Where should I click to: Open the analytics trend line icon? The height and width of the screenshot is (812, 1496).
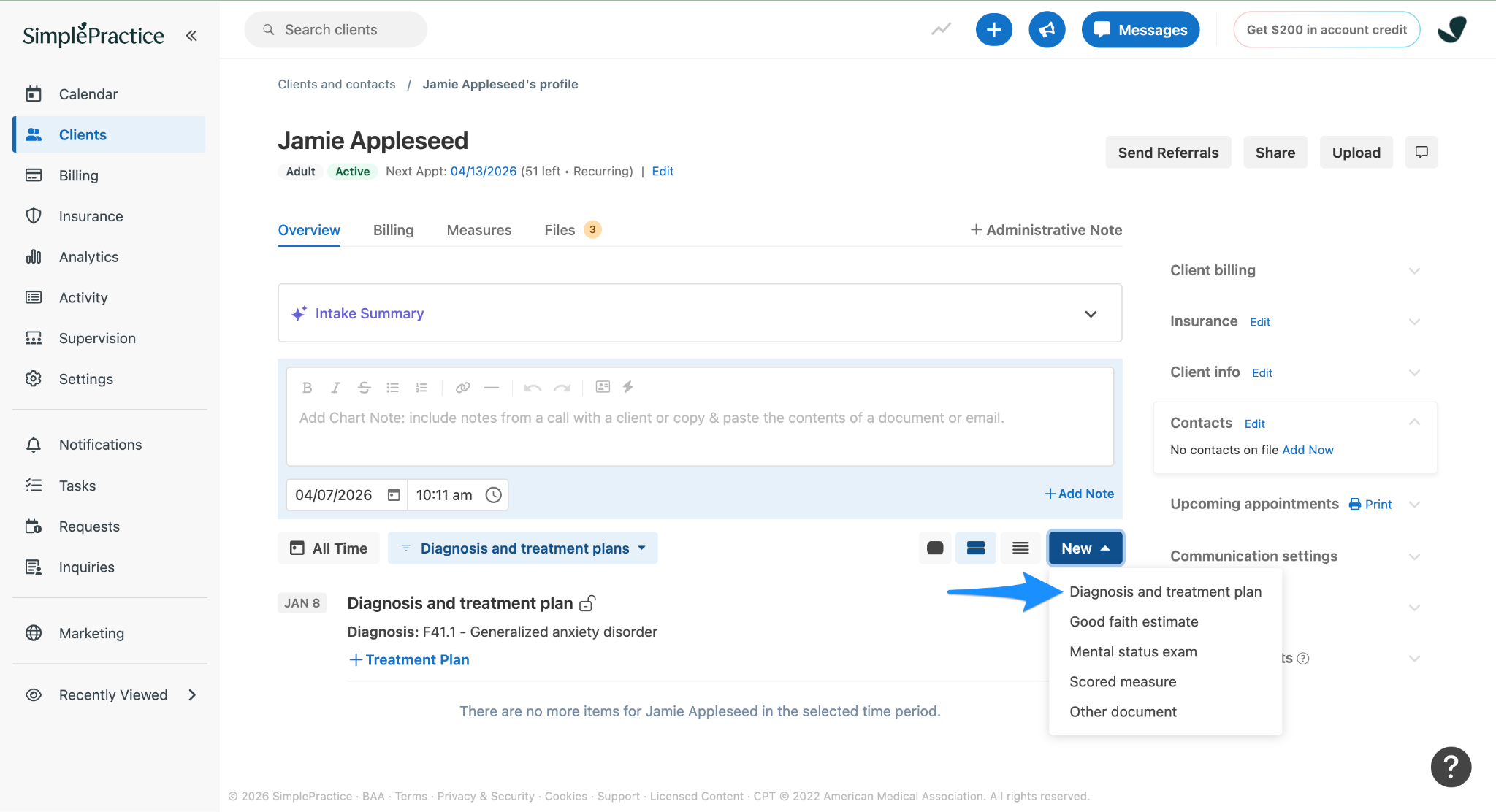941,29
